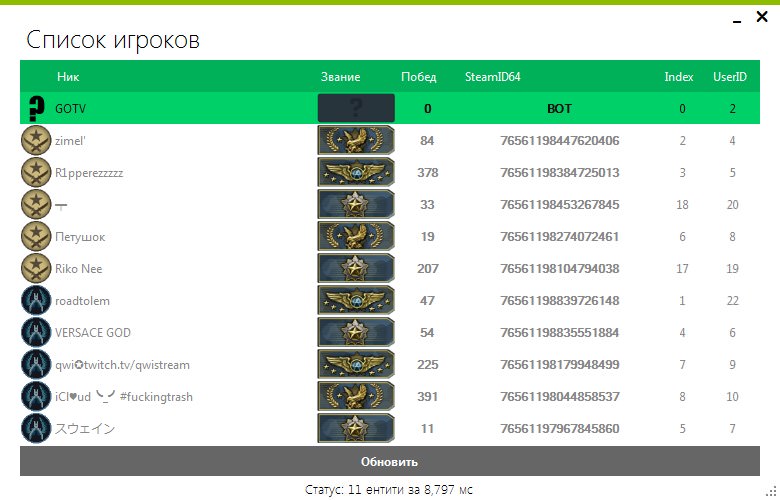Select the スウェイン nickname
Screen dimensions: 780x500
point(85,428)
